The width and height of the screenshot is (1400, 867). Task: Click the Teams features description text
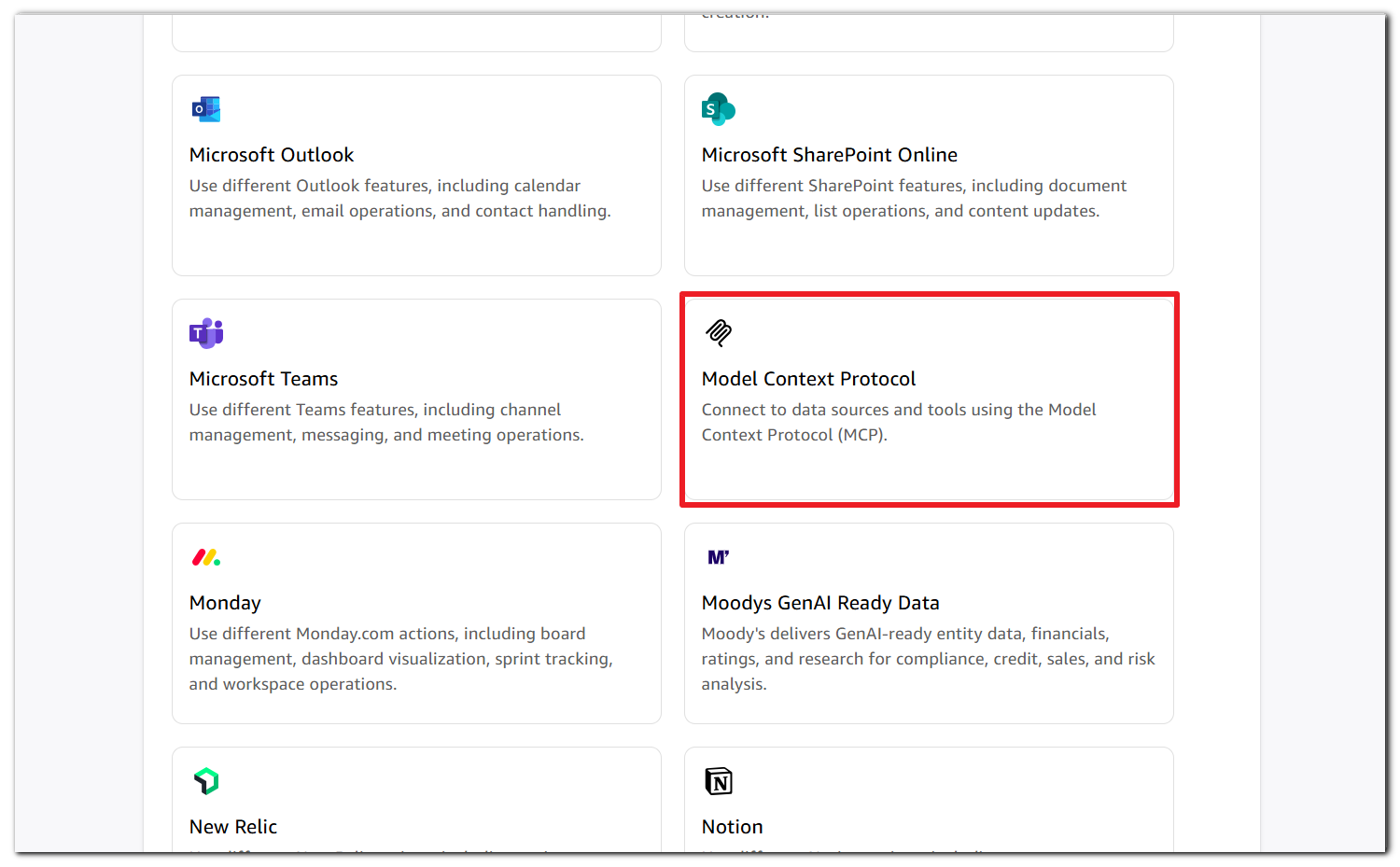[x=386, y=423]
